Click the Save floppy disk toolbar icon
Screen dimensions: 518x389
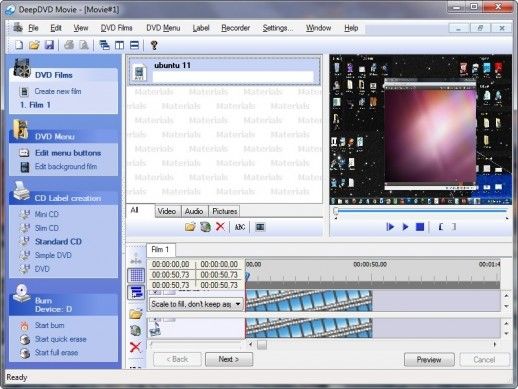coord(49,45)
